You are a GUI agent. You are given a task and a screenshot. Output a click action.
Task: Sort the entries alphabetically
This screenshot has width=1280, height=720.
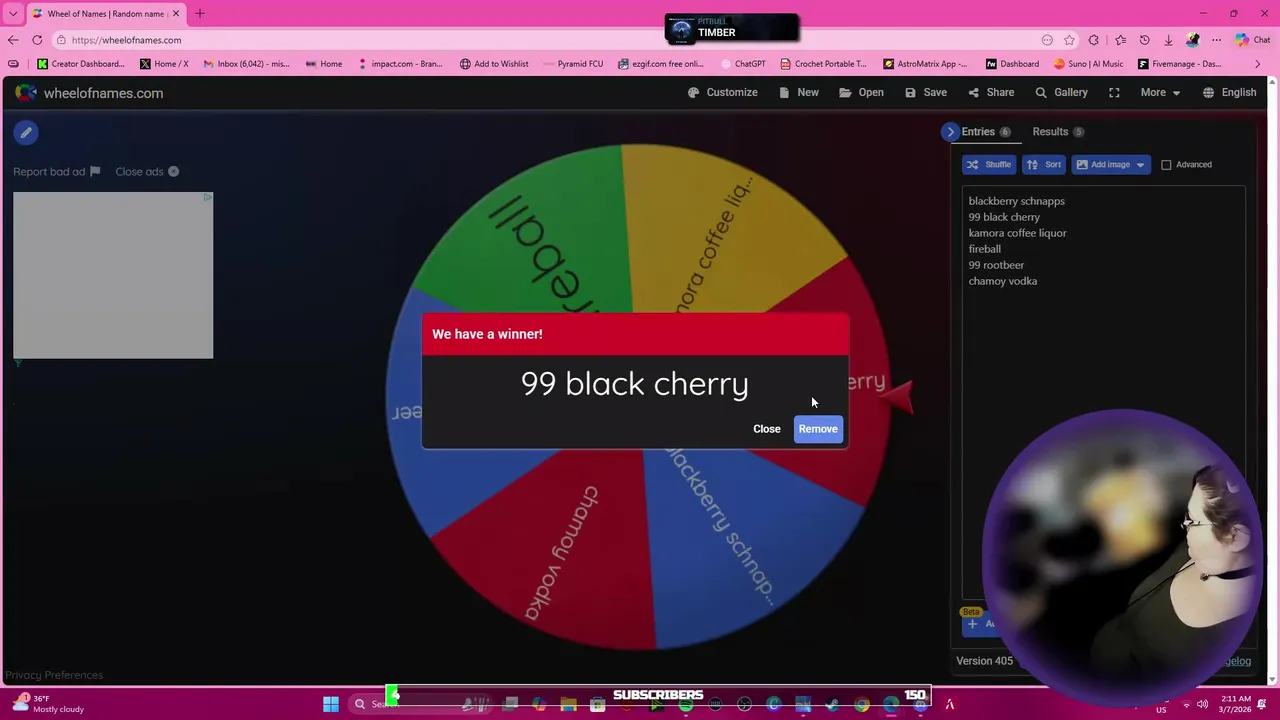1043,165
